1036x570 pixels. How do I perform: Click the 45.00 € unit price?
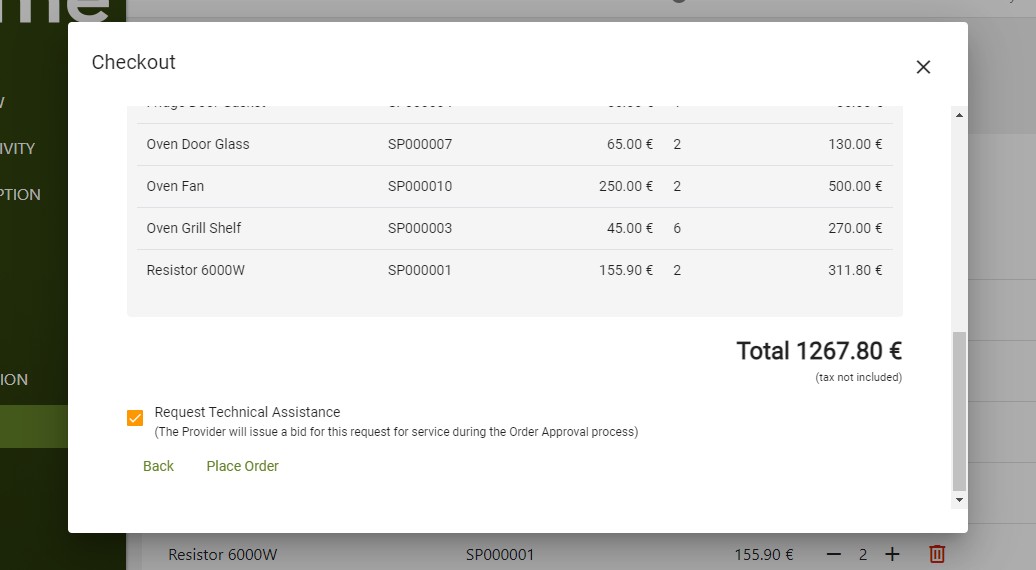[630, 228]
